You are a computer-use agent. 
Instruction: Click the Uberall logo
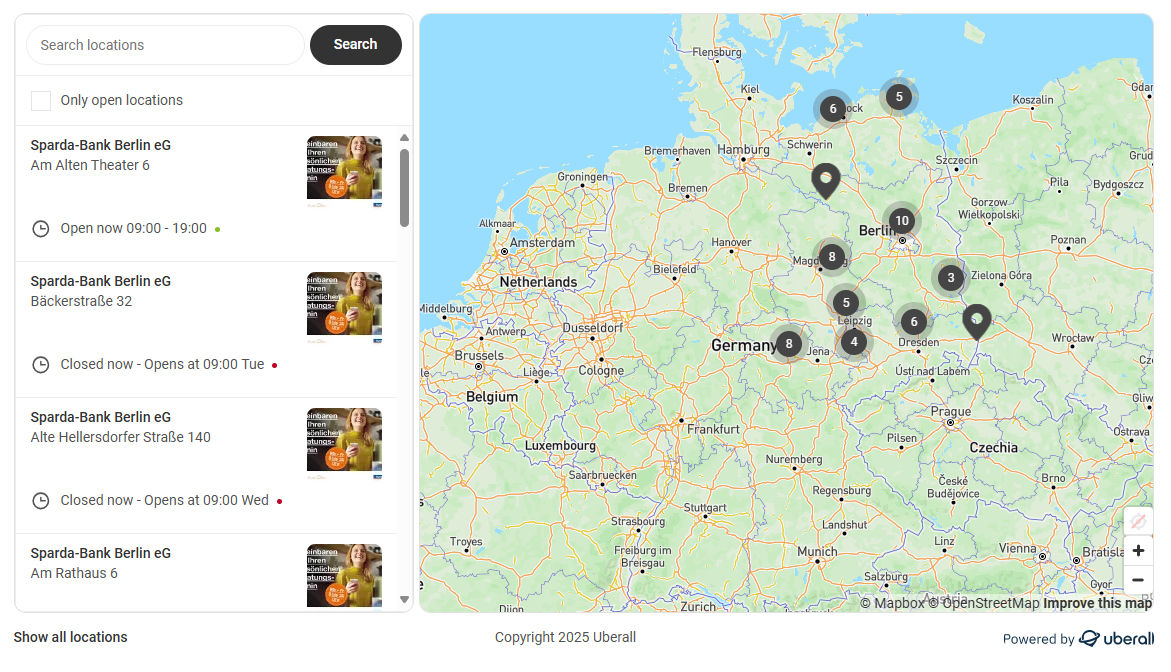(1116, 638)
